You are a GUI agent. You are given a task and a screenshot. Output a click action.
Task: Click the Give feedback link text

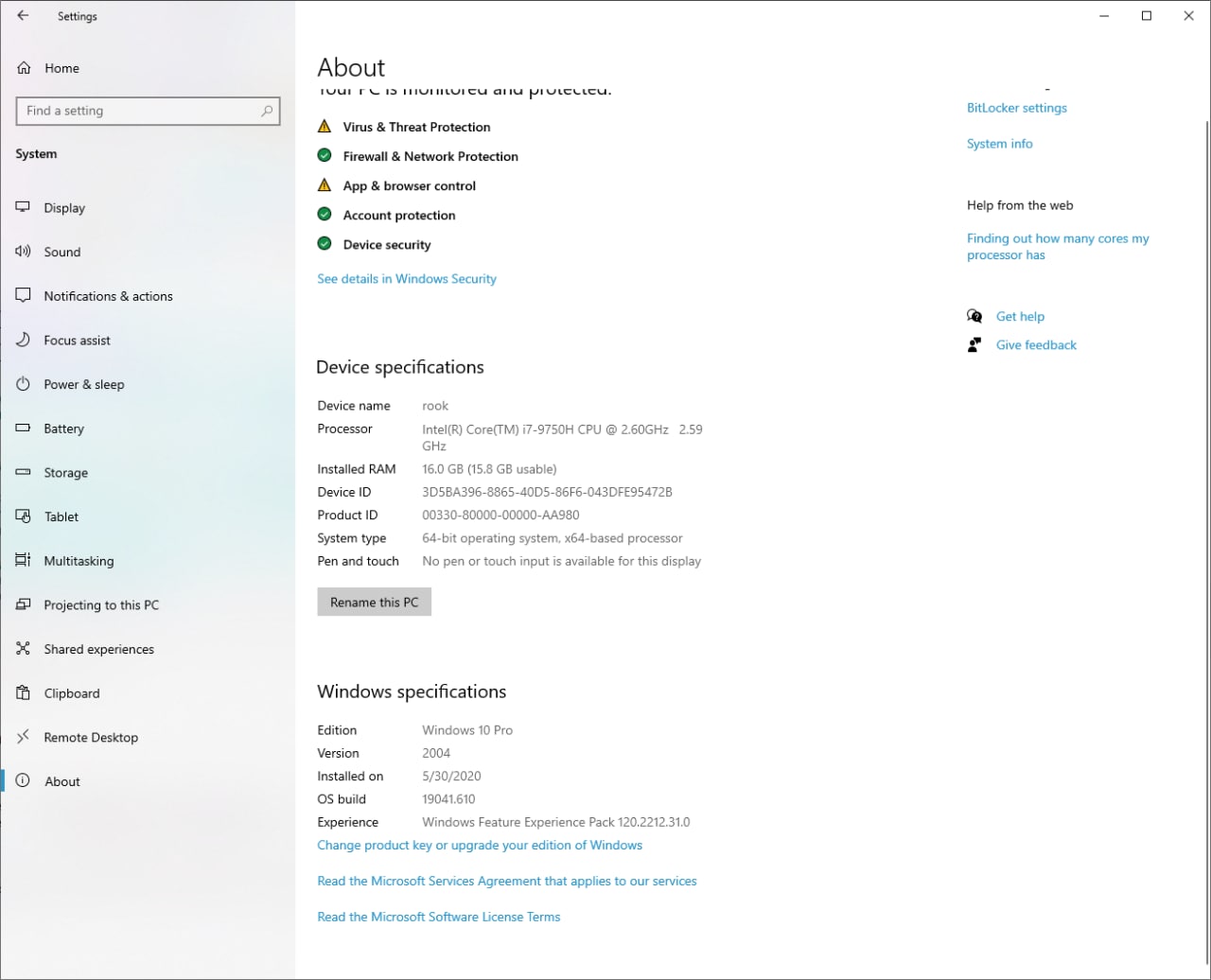[x=1036, y=345]
